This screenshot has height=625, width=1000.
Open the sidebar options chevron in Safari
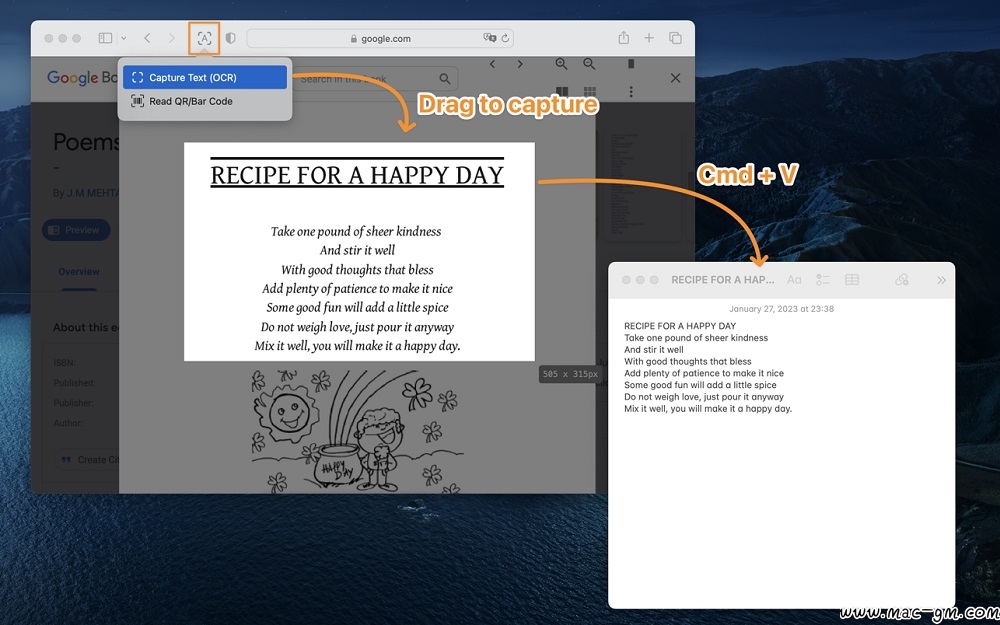click(124, 38)
